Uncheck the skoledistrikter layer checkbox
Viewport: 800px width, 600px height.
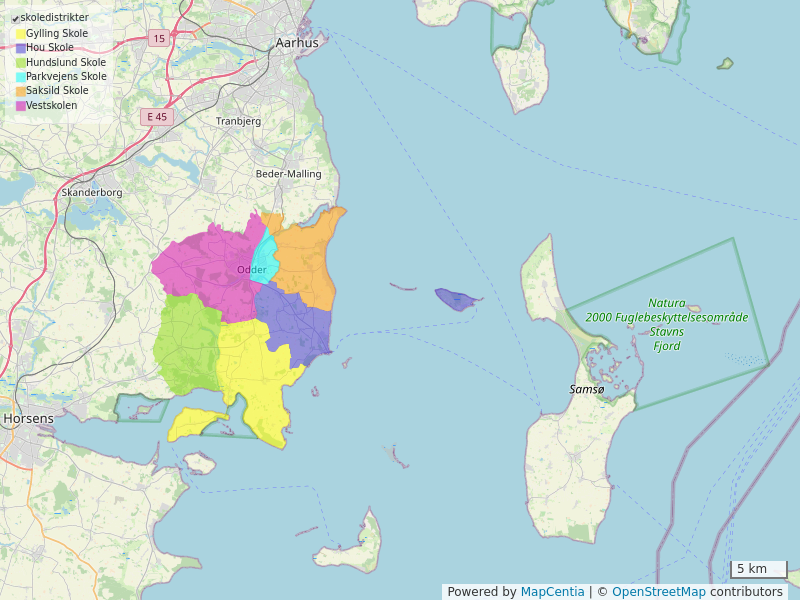pyautogui.click(x=16, y=19)
